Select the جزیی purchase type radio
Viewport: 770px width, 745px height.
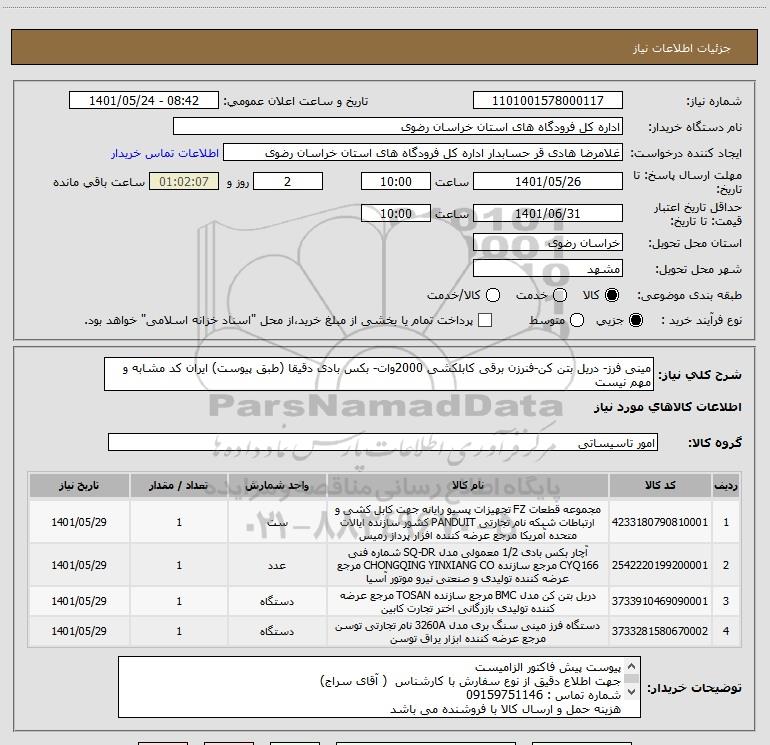[x=635, y=320]
